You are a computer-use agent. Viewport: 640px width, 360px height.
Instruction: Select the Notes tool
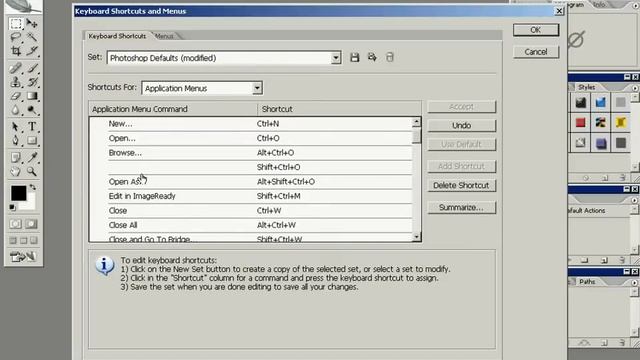pos(16,157)
